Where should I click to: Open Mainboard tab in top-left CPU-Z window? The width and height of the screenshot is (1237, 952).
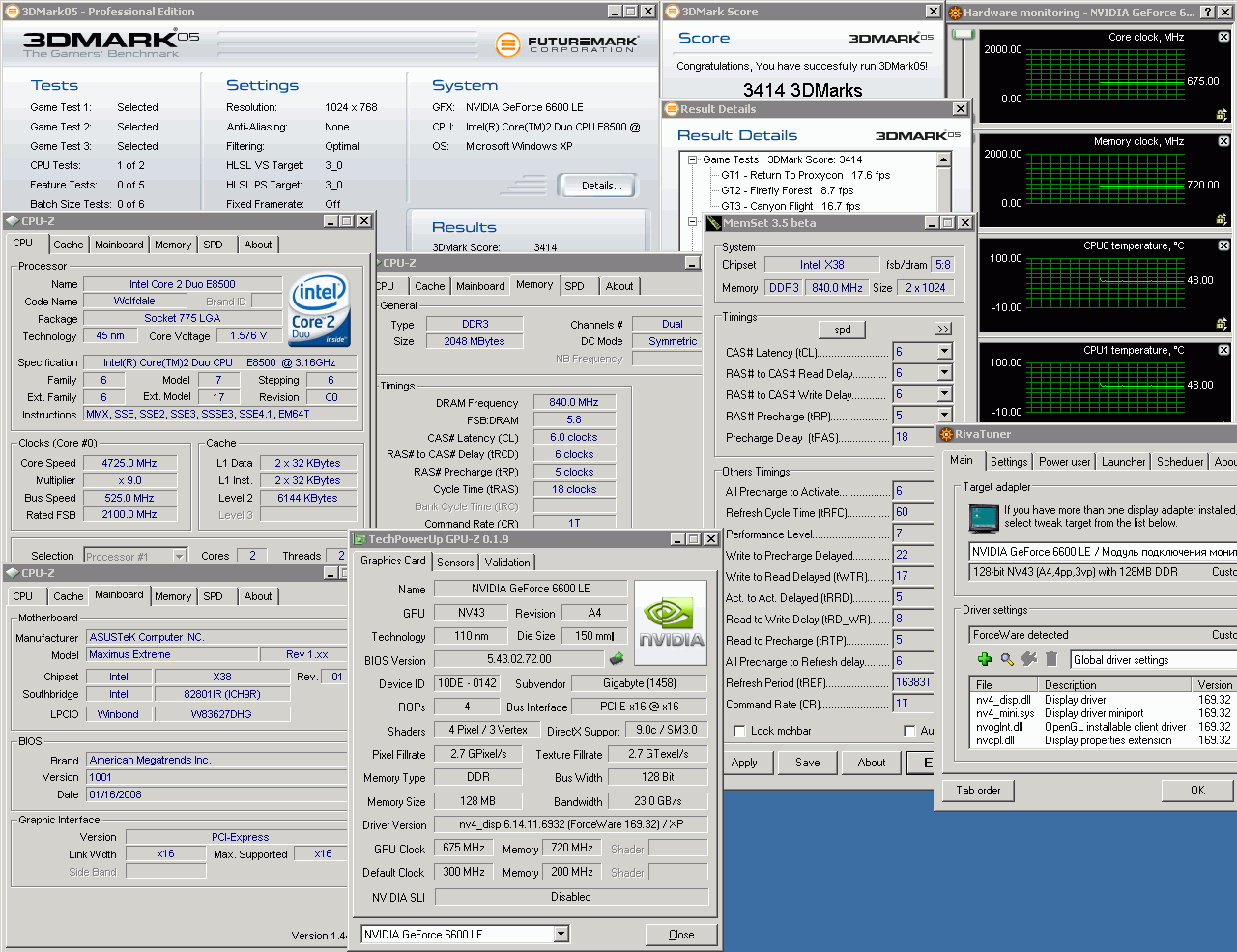point(119,245)
